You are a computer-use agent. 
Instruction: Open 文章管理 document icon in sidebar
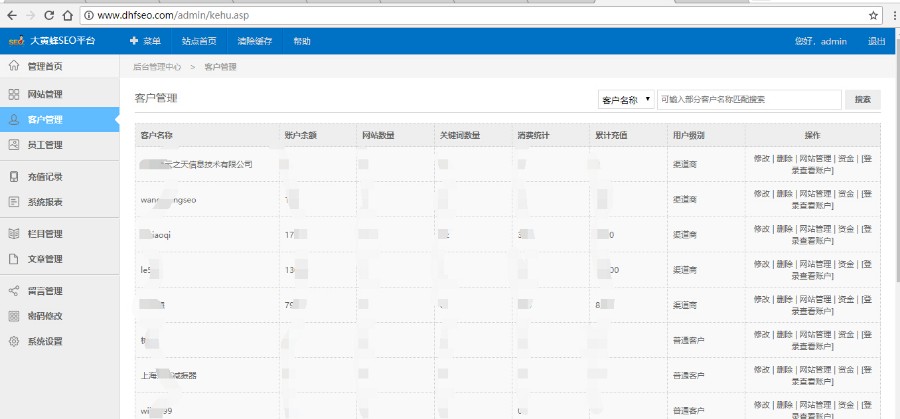pyautogui.click(x=14, y=259)
